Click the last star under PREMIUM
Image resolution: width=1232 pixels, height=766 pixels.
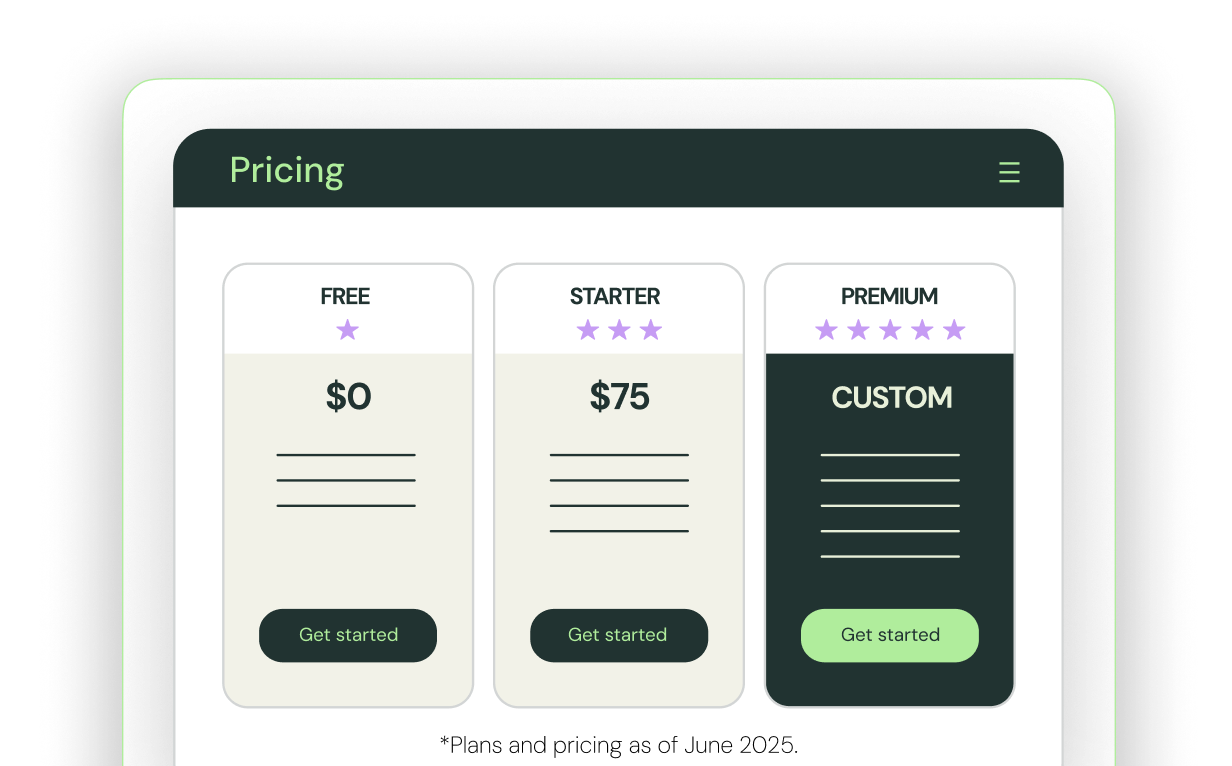pyautogui.click(x=954, y=329)
